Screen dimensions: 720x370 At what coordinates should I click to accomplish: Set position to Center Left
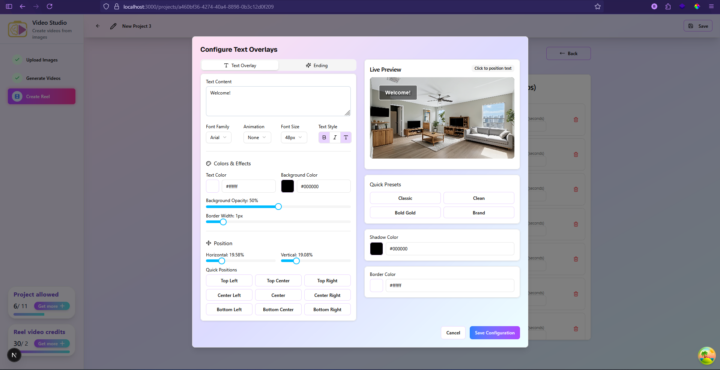click(229, 295)
